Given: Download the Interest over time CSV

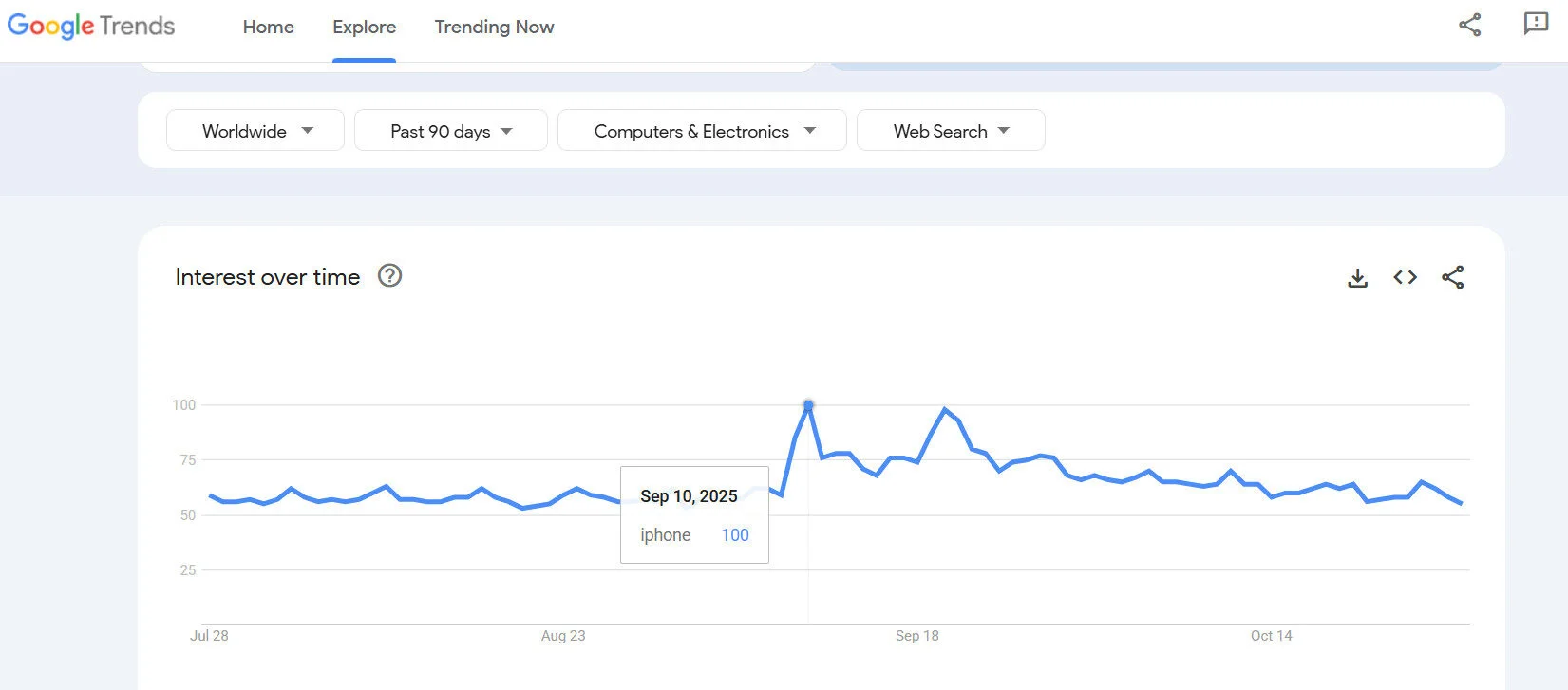Looking at the screenshot, I should pyautogui.click(x=1358, y=277).
